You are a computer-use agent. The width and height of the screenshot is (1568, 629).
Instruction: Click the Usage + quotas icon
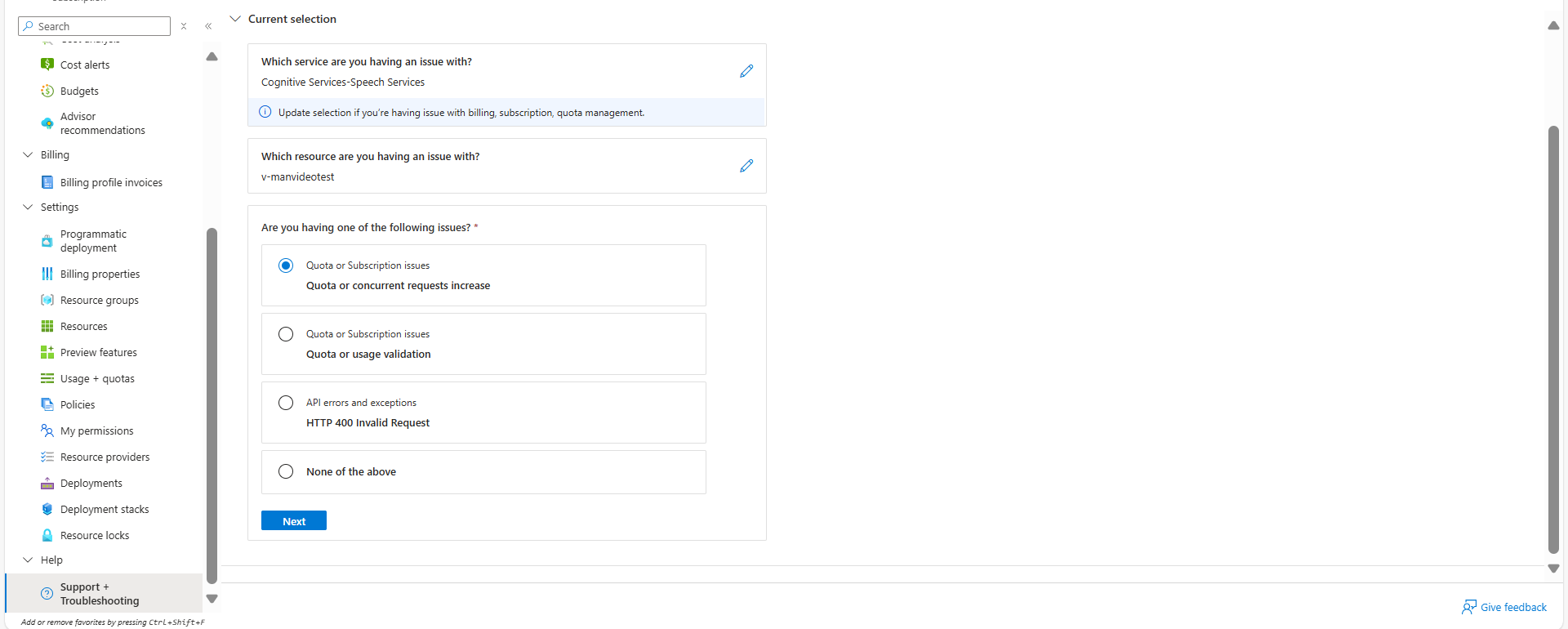(47, 378)
